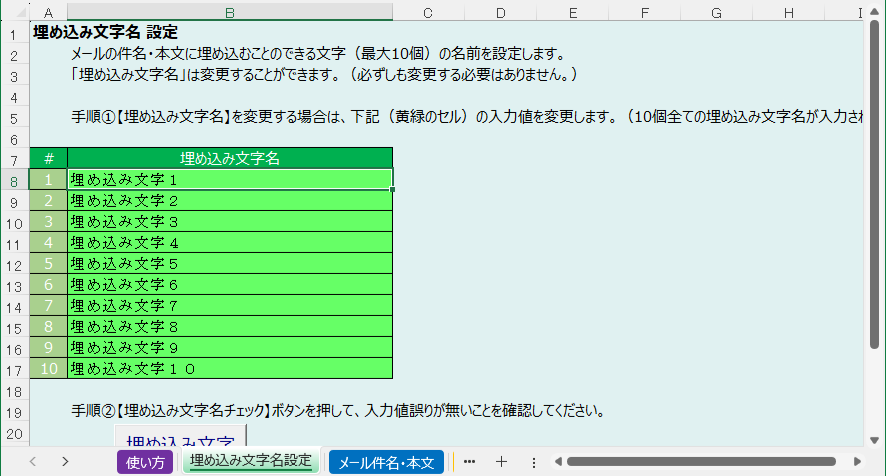
Task: Click the next sheet navigation arrow
Action: click(x=65, y=462)
